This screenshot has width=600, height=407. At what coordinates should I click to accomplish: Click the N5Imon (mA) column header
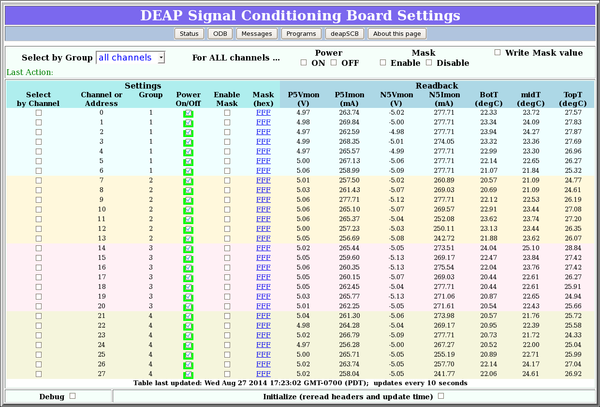(444, 99)
